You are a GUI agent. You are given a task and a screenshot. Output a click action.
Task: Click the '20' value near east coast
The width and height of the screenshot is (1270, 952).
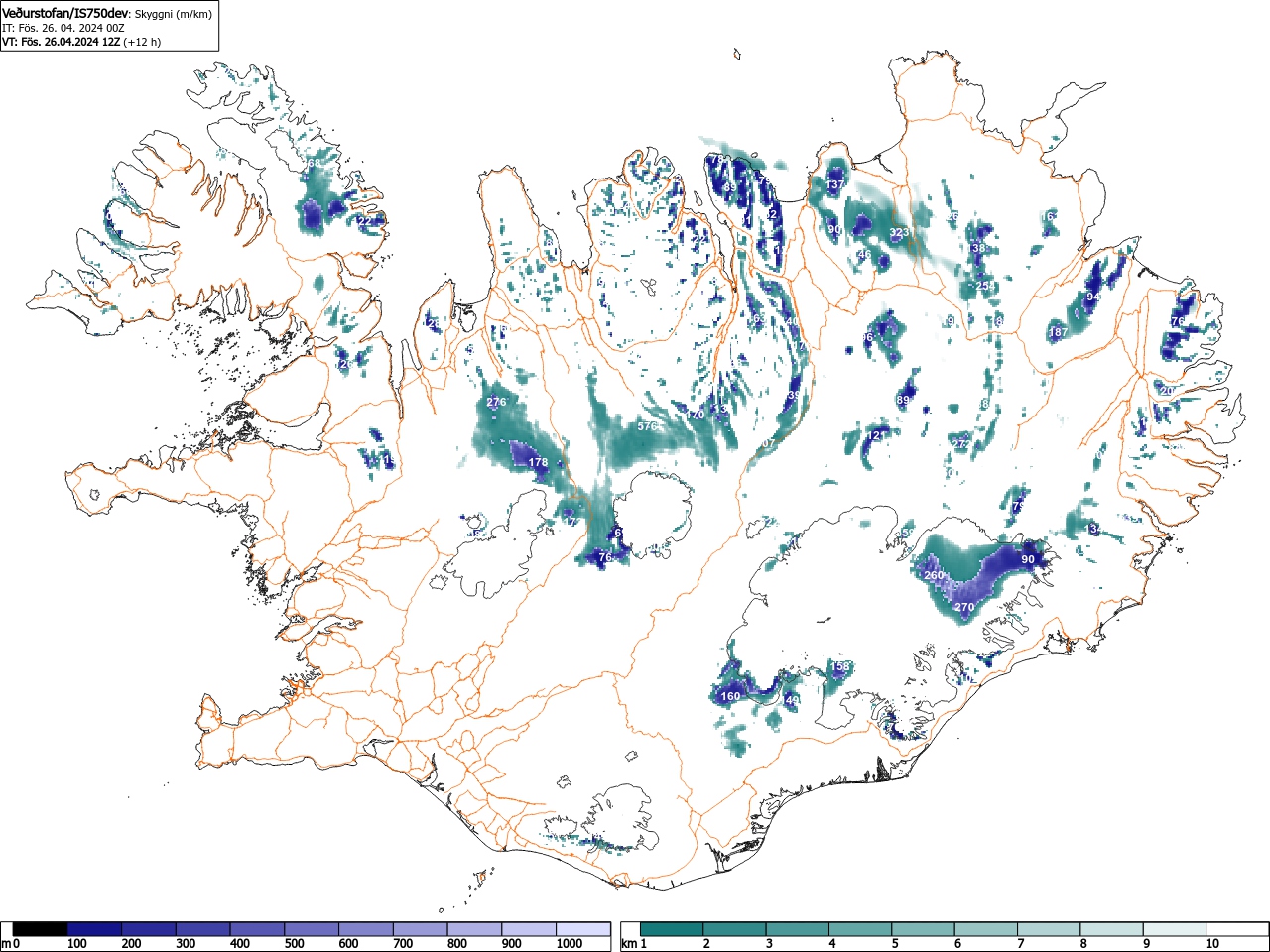[1167, 391]
